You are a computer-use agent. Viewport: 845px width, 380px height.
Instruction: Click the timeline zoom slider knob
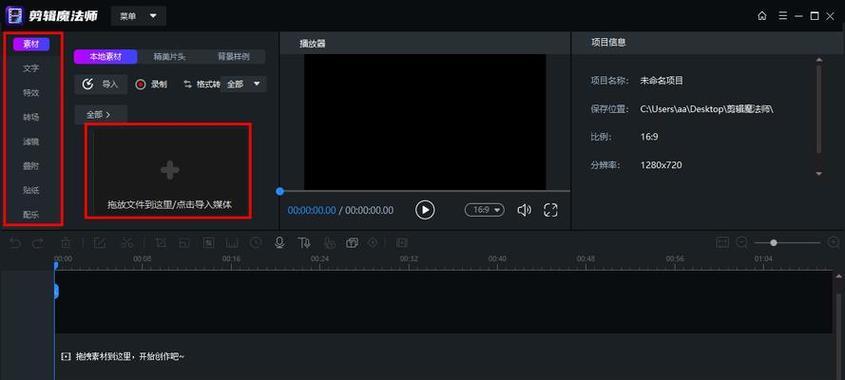coord(773,243)
